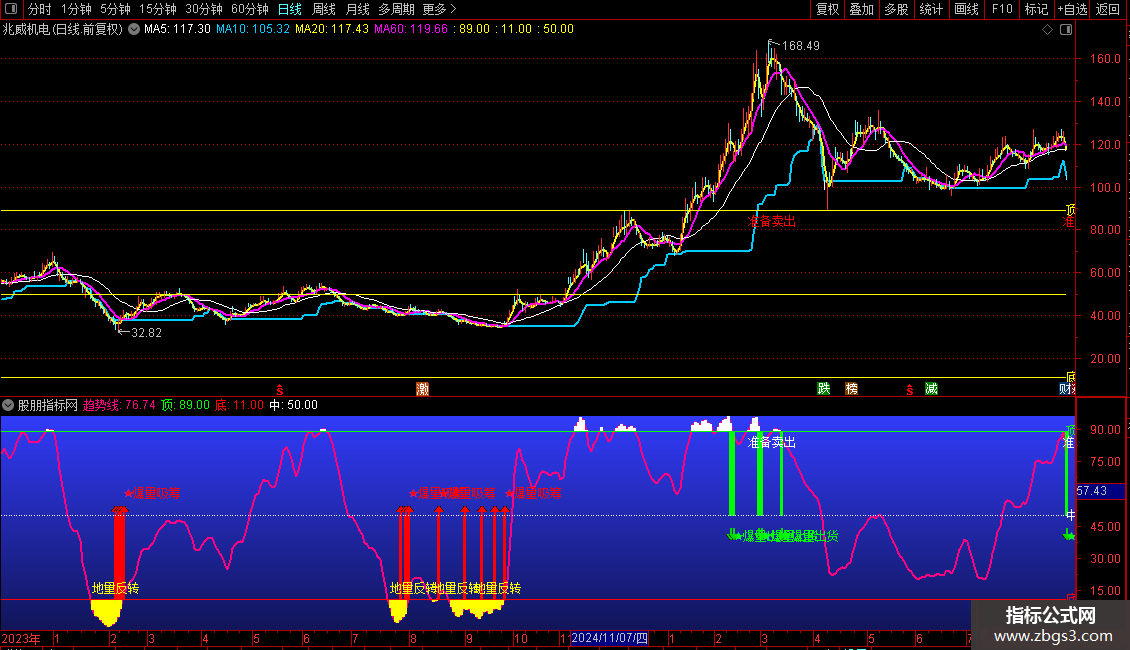Click the red 准备卖出 label on main chart

coord(772,221)
